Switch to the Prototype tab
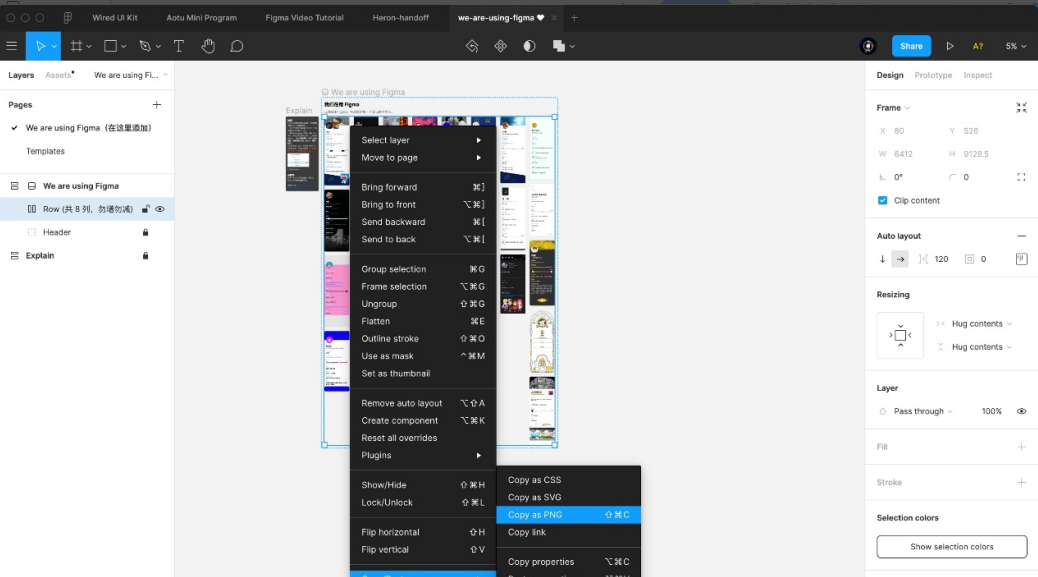The image size is (1038, 577). (933, 75)
